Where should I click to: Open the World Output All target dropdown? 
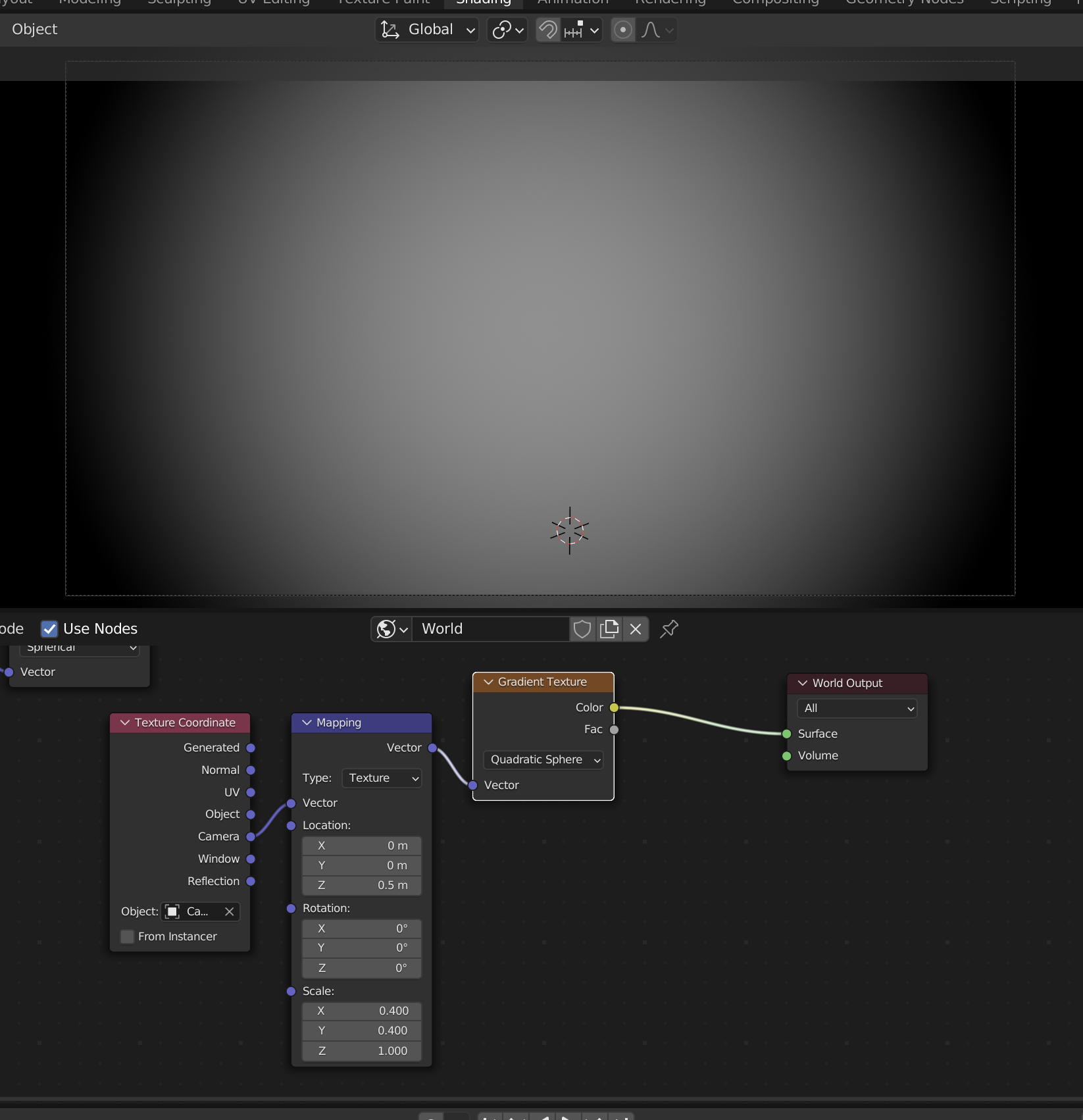857,708
